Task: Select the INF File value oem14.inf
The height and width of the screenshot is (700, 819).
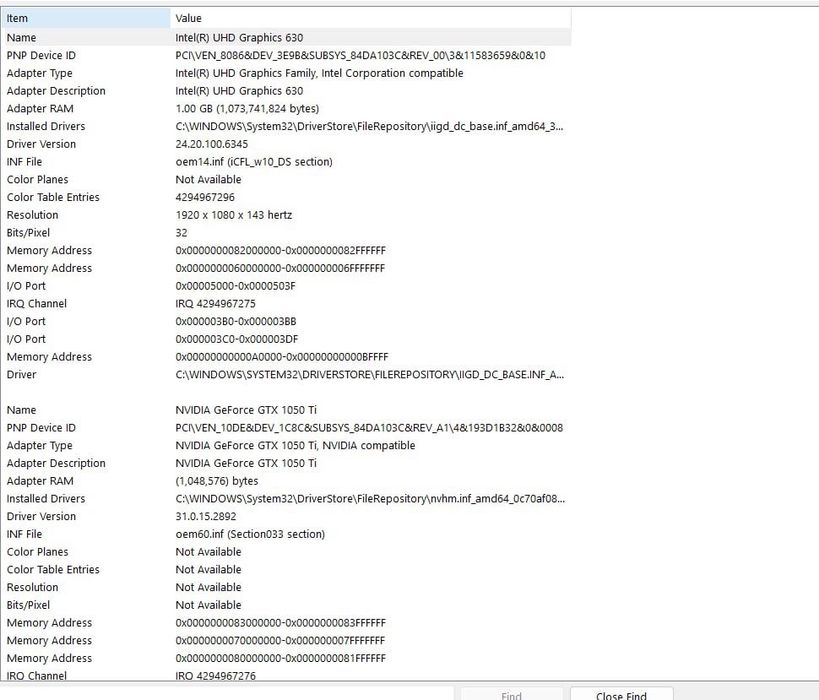Action: [254, 162]
